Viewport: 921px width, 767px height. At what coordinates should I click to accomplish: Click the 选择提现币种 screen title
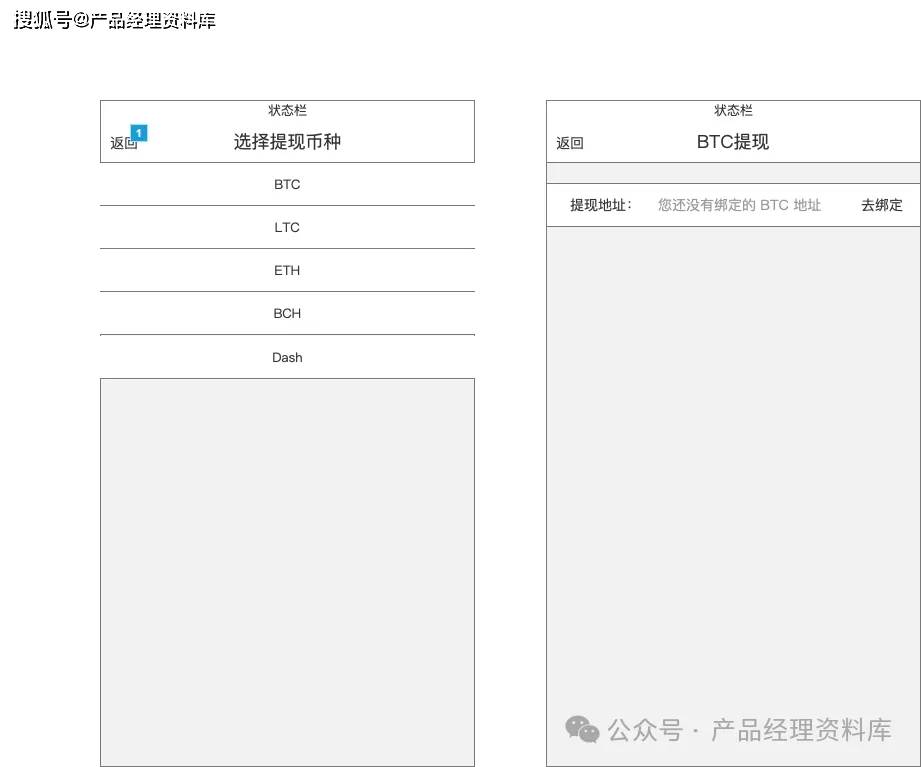pos(287,142)
